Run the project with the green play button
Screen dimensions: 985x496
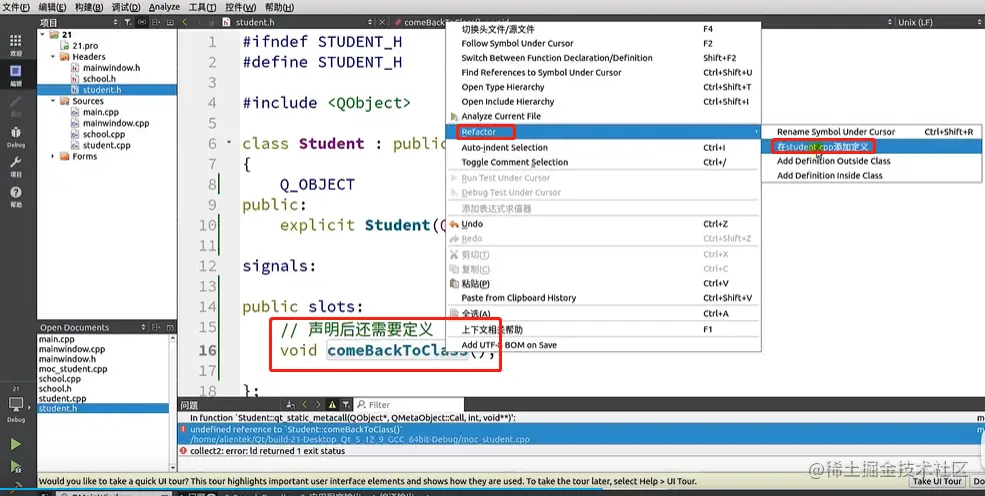pyautogui.click(x=16, y=445)
